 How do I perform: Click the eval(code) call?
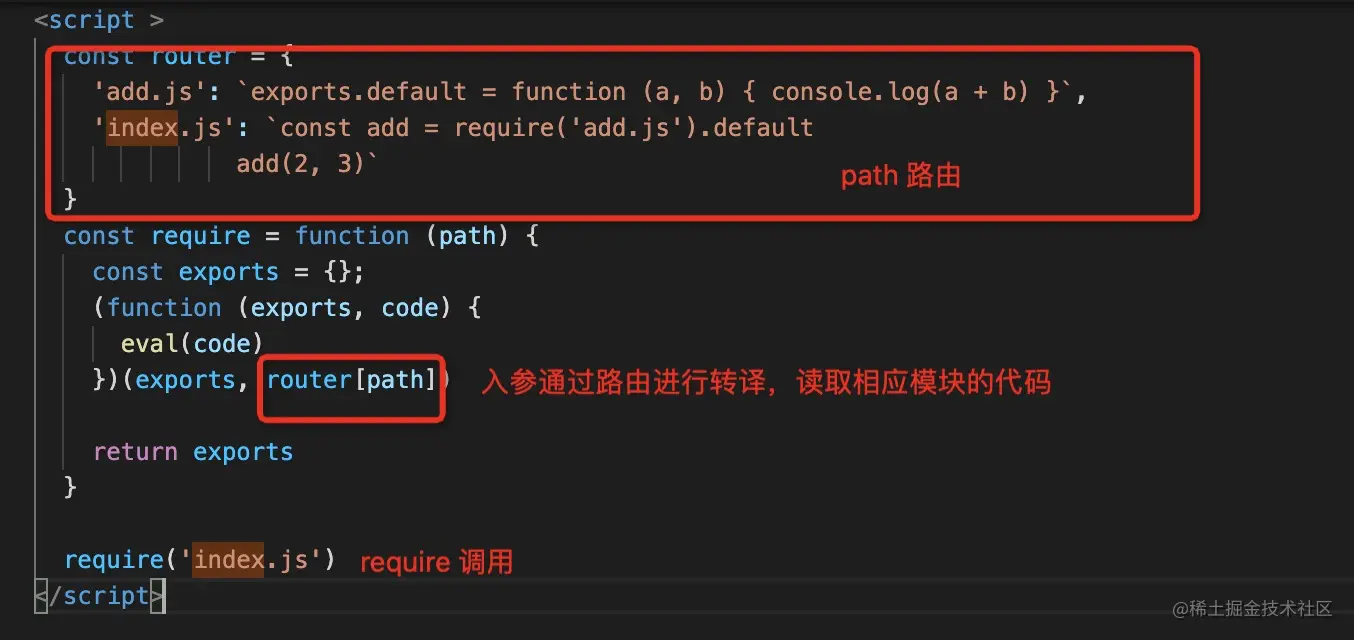click(x=191, y=344)
